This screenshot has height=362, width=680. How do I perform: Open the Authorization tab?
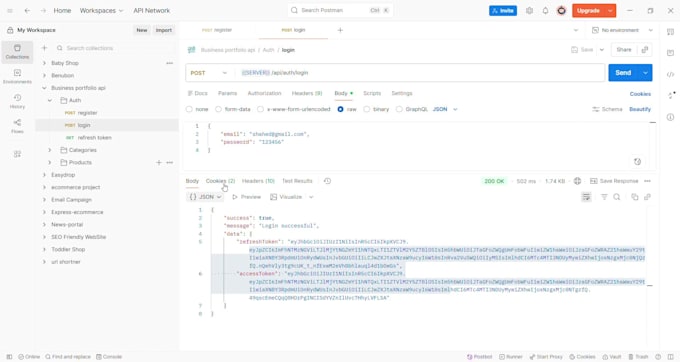click(264, 93)
